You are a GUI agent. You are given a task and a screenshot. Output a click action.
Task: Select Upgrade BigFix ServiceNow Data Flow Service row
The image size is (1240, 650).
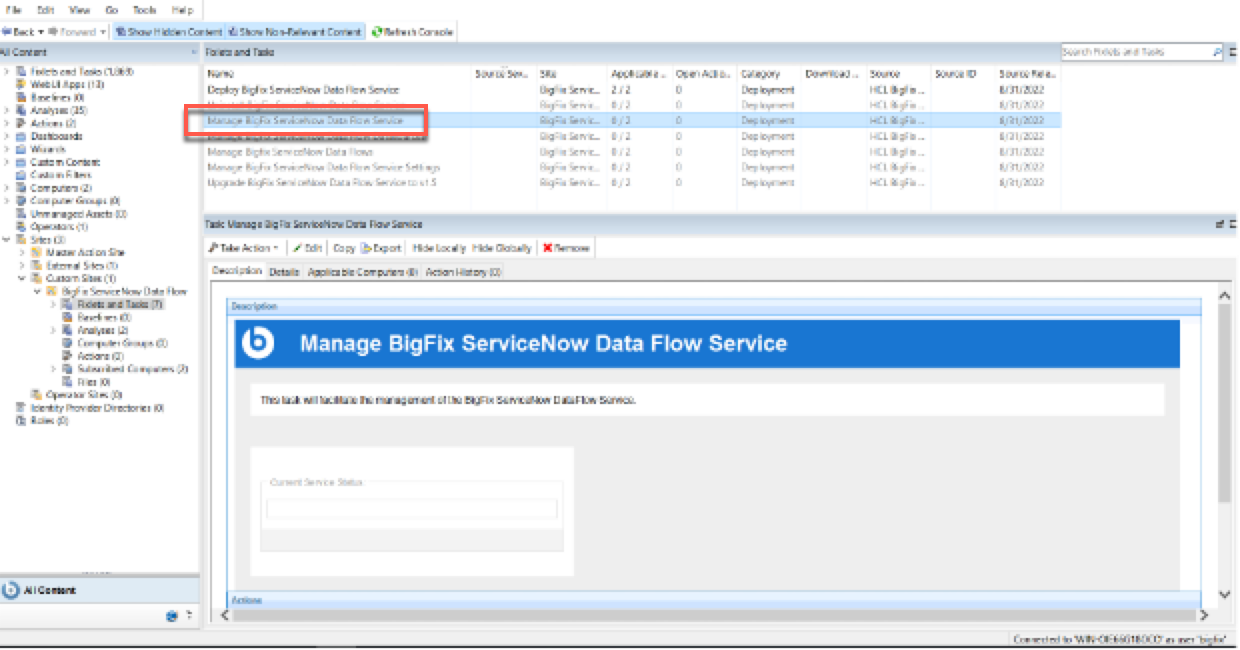(632, 183)
